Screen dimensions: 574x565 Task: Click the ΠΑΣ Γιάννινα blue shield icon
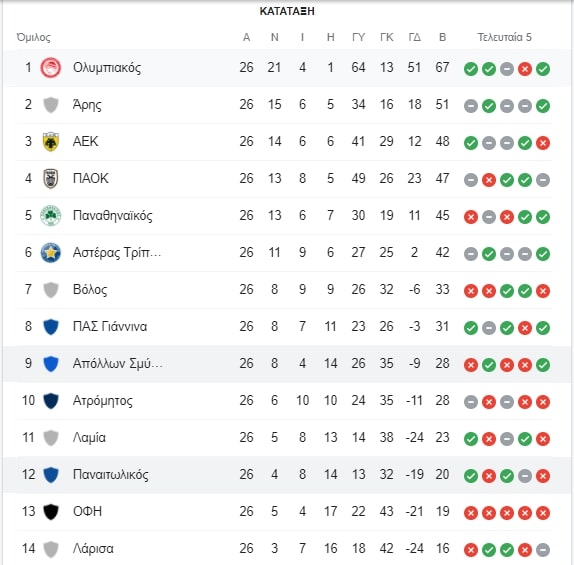point(51,327)
